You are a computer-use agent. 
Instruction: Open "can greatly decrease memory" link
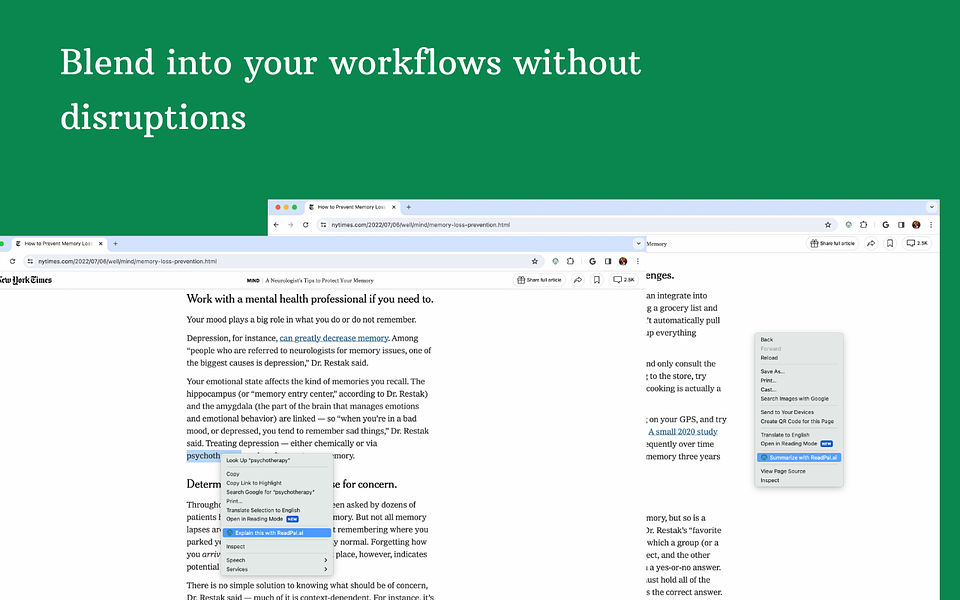coord(334,338)
